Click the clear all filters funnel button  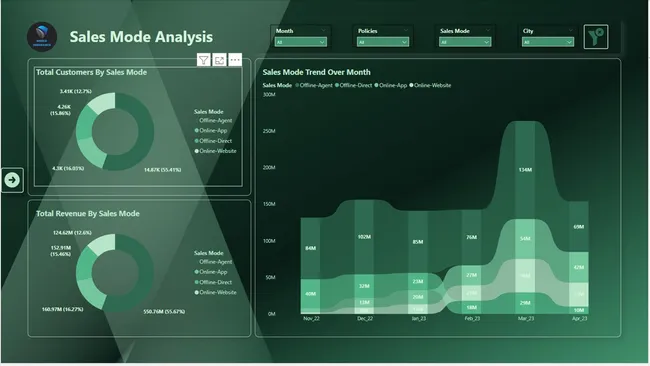596,37
